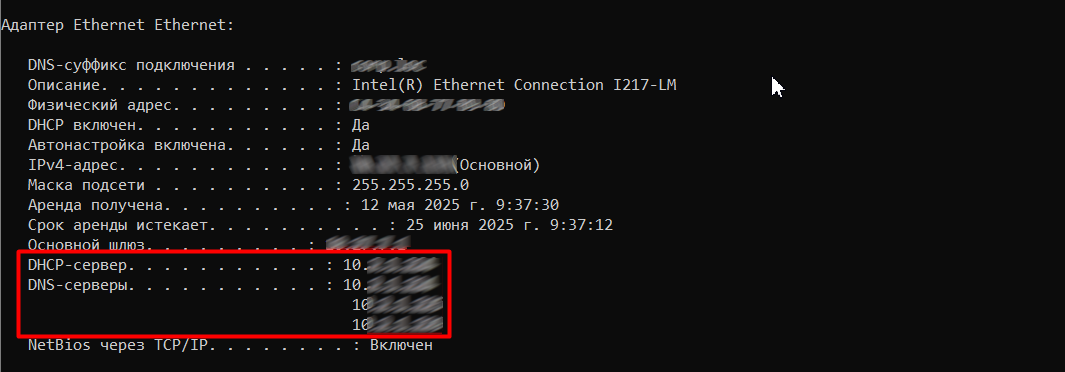This screenshot has height=372, width=1065.
Task: Click the blurred Физический адрес value
Action: [427, 105]
